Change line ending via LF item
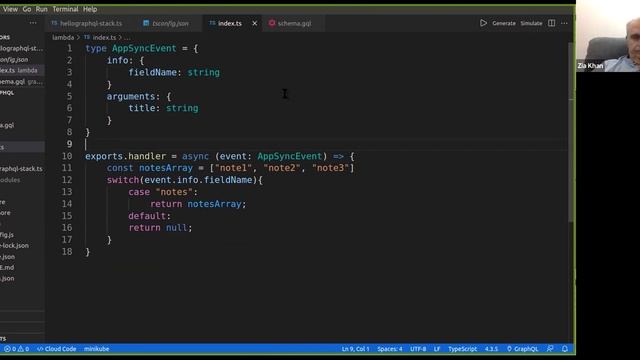Screen dimensions: 640x360 pos(437,349)
